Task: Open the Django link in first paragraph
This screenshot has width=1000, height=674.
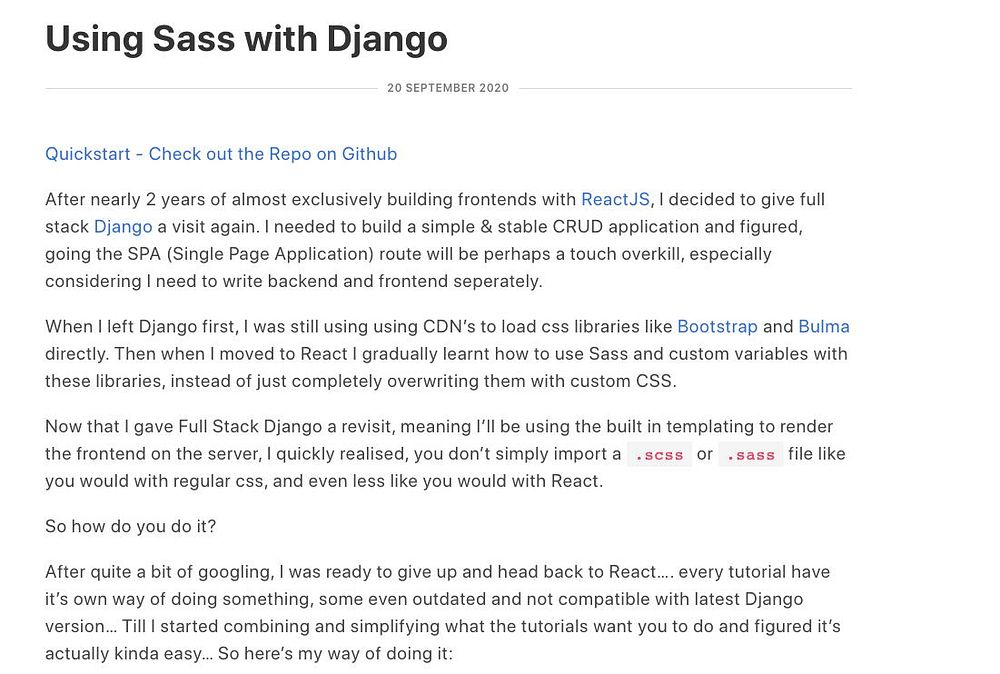Action: [123, 227]
